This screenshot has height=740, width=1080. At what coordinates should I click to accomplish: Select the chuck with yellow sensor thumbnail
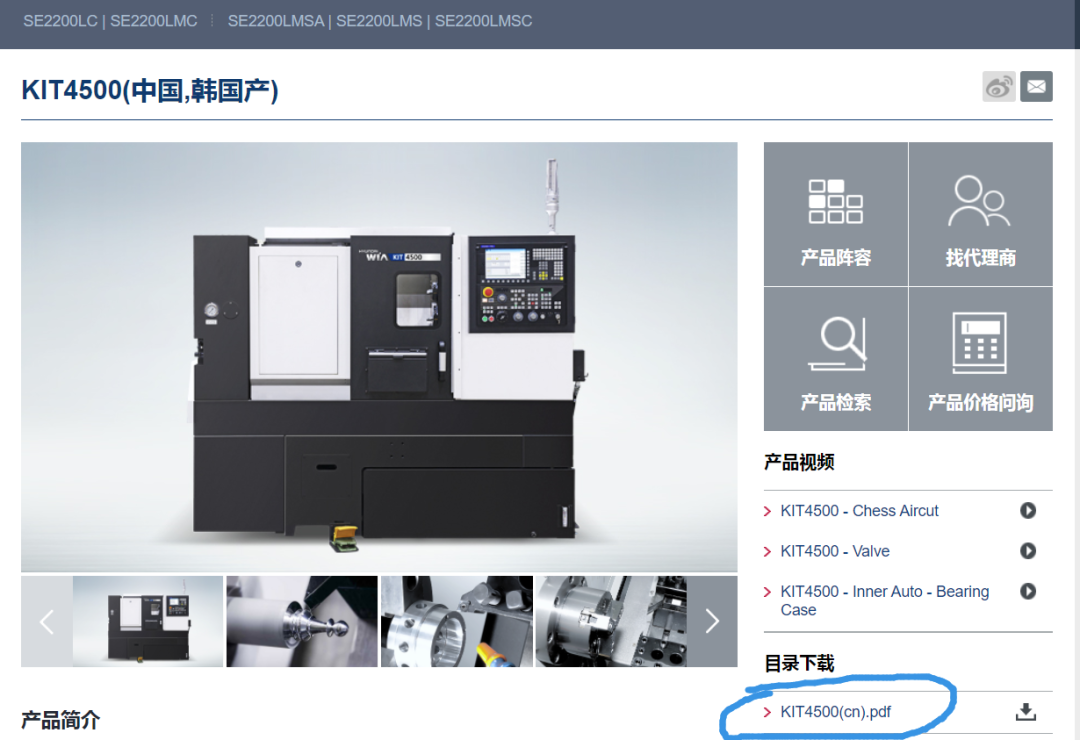tap(457, 621)
